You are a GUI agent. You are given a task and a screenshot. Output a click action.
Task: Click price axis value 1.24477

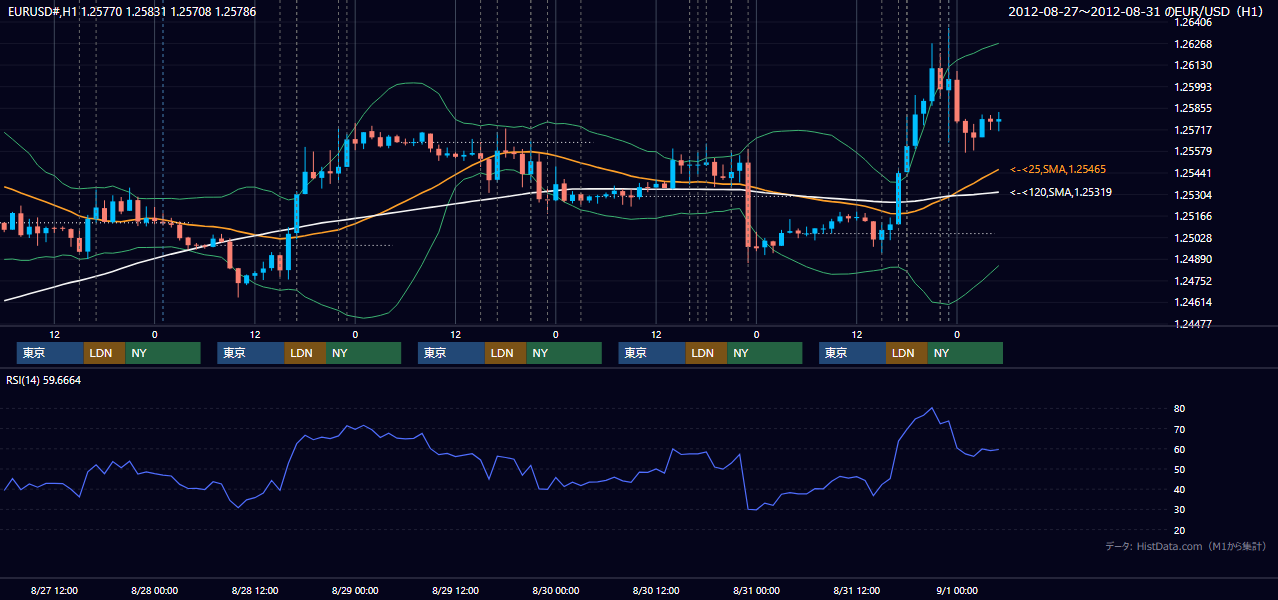1192,324
